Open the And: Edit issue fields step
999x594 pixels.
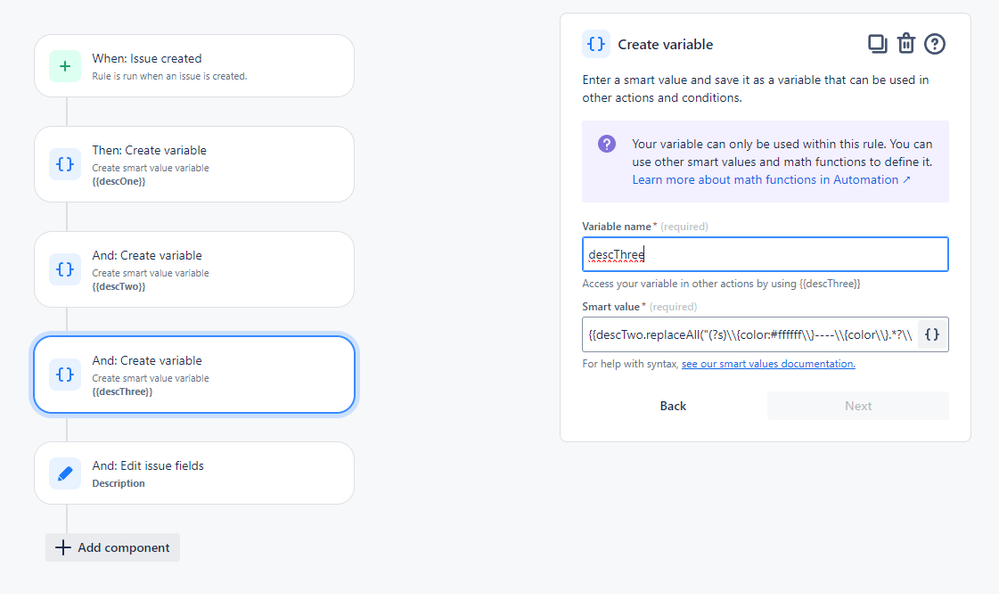coord(194,473)
